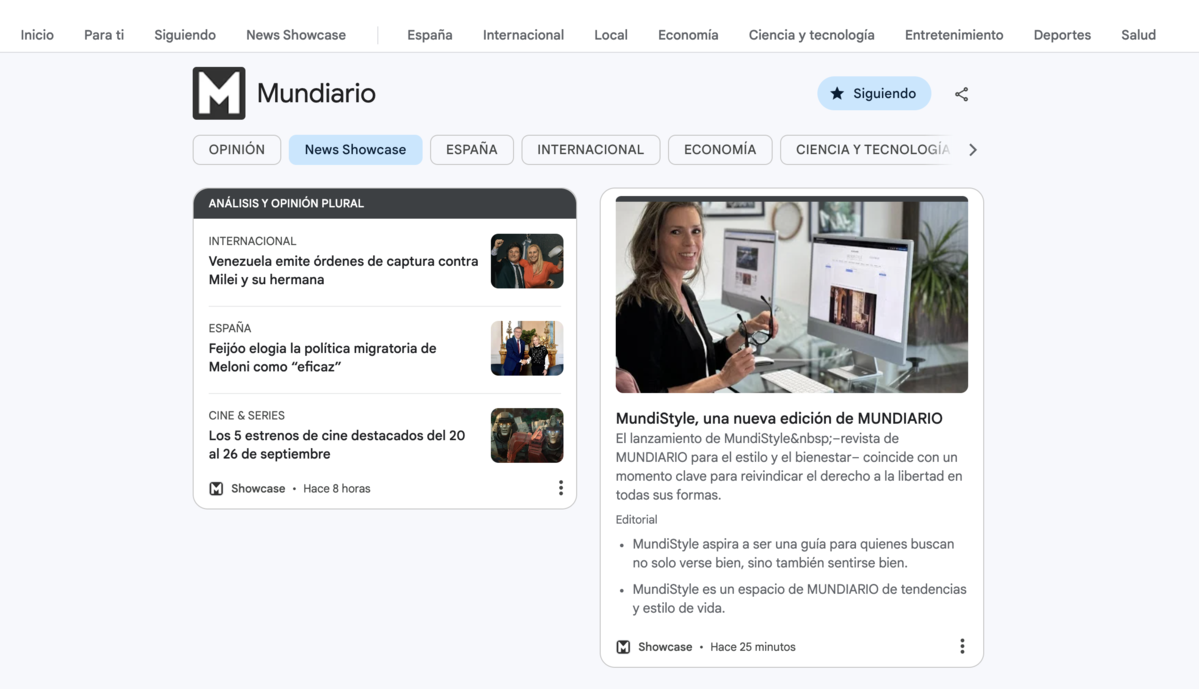Select the ESPAÑA chip
The image size is (1199, 689).
point(472,150)
